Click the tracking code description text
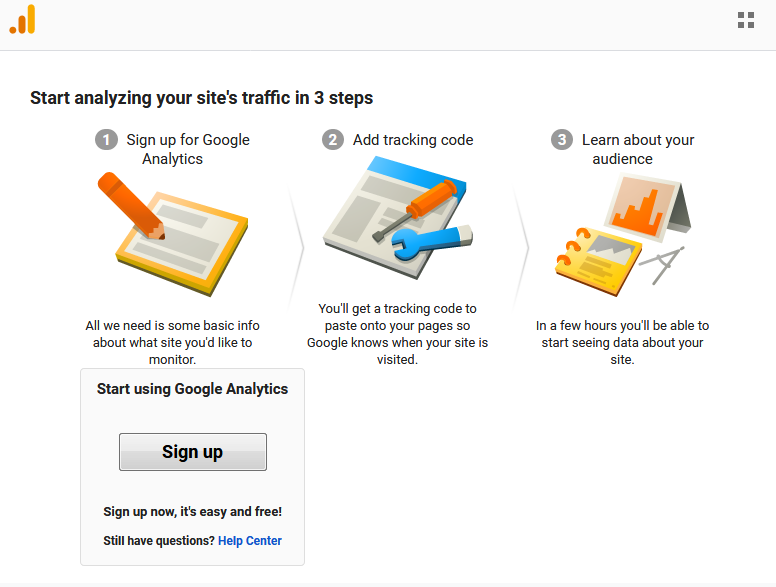The image size is (776, 587). (x=397, y=334)
